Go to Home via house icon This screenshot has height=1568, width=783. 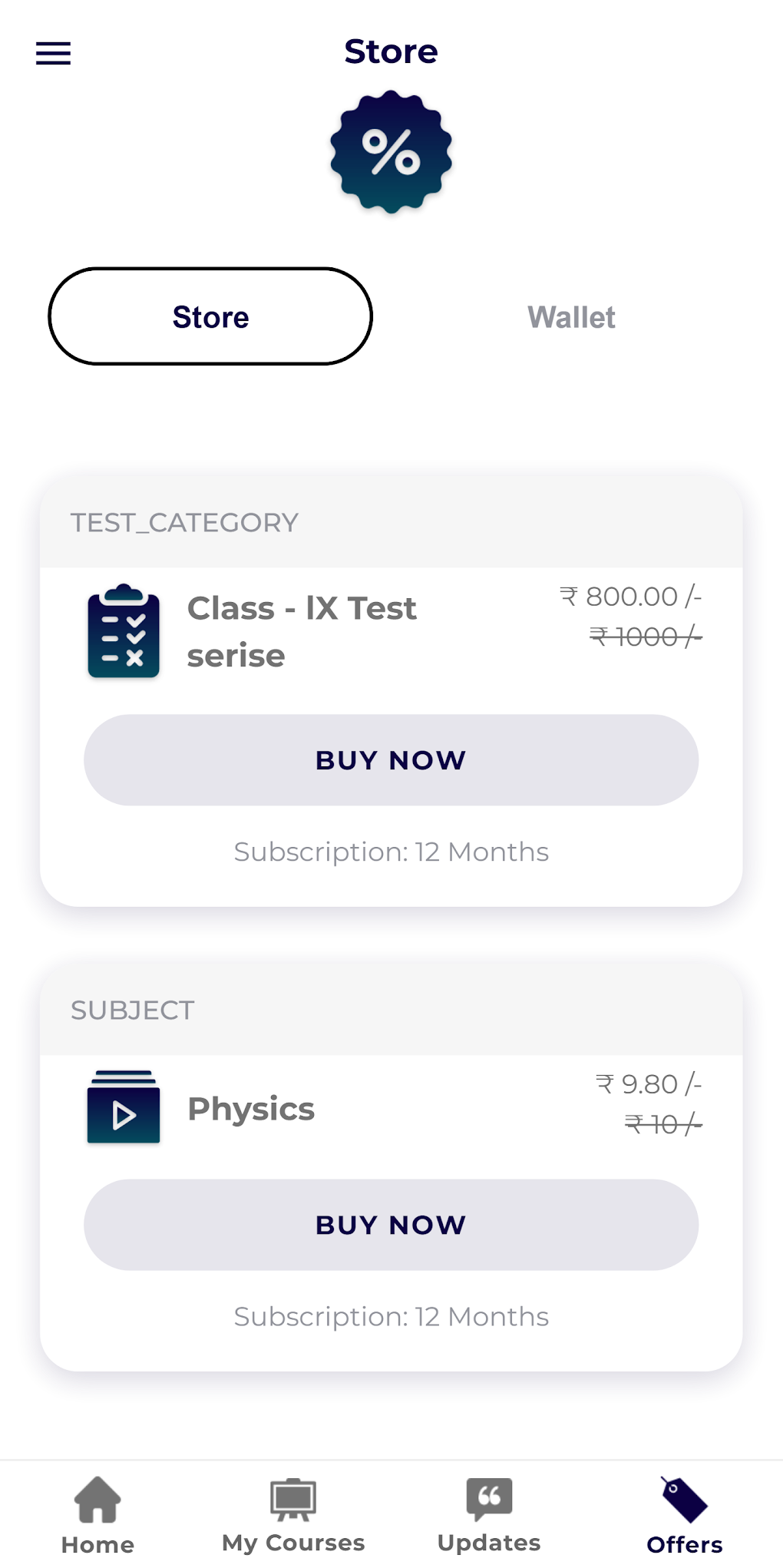point(97,1500)
